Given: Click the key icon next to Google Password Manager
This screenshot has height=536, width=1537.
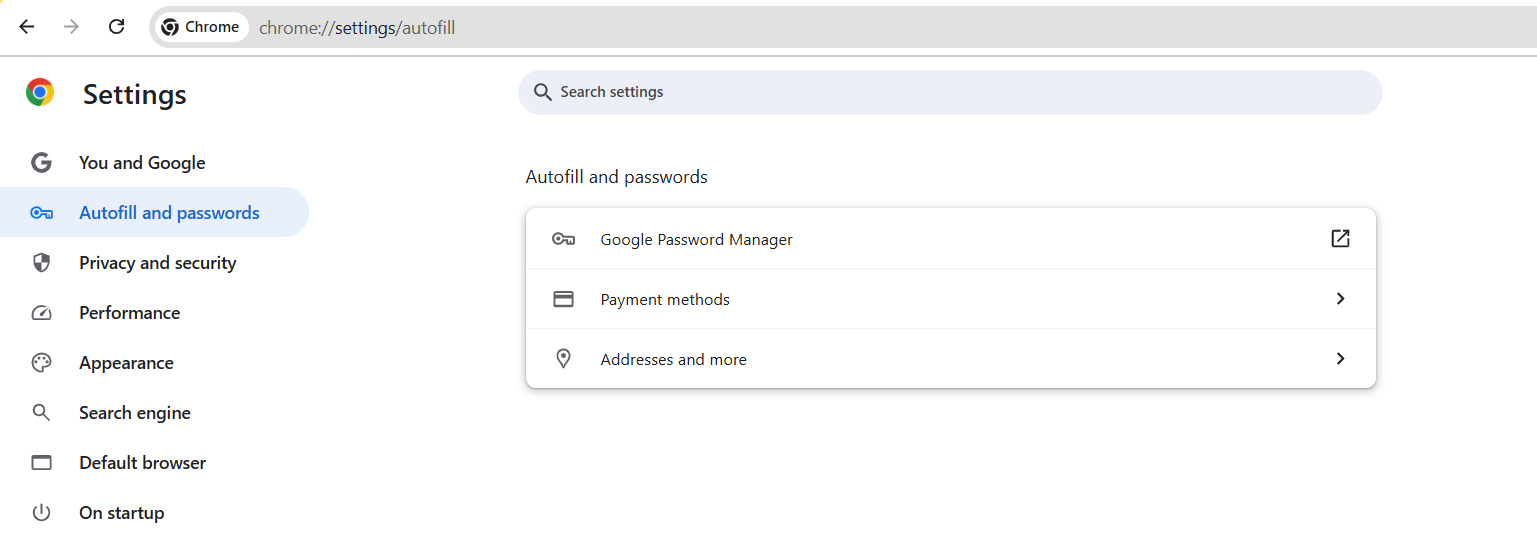Looking at the screenshot, I should (563, 239).
